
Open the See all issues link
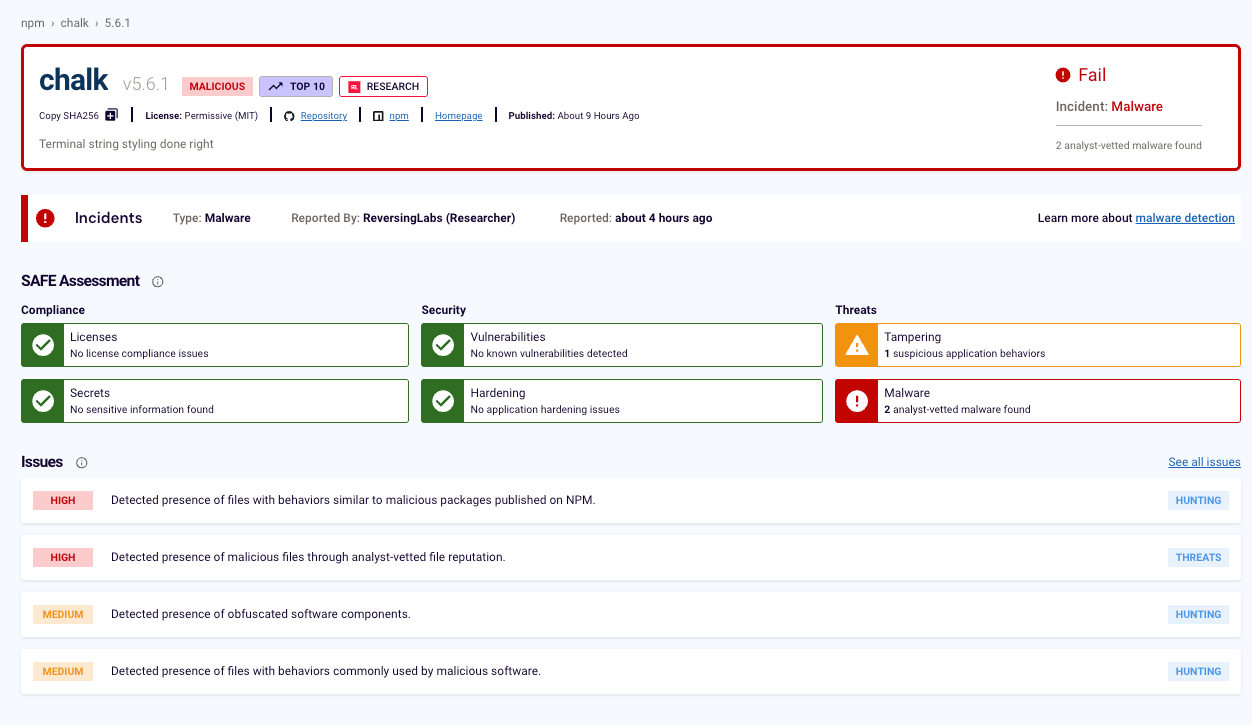[x=1204, y=462]
